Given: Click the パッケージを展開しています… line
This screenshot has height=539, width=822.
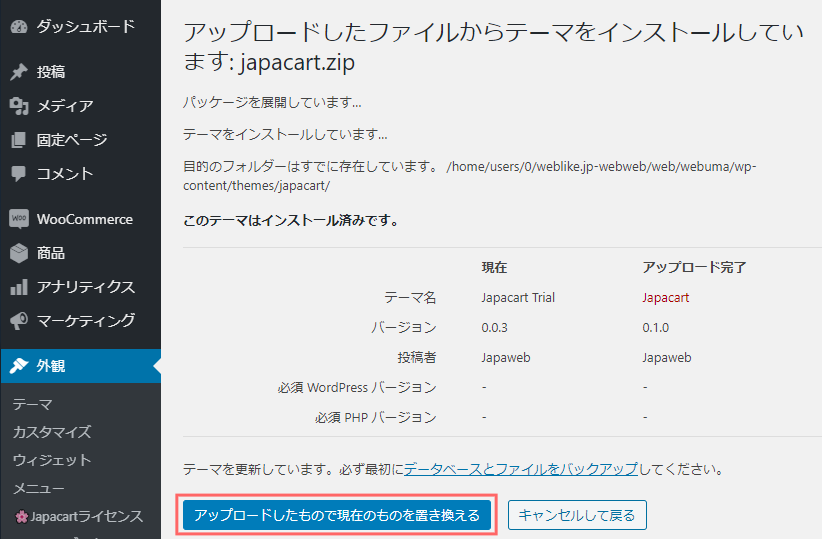Looking at the screenshot, I should tap(272, 102).
